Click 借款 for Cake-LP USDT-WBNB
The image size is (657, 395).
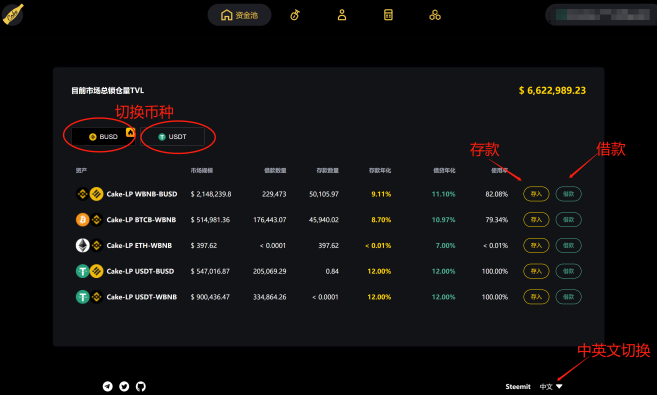pyautogui.click(x=568, y=297)
